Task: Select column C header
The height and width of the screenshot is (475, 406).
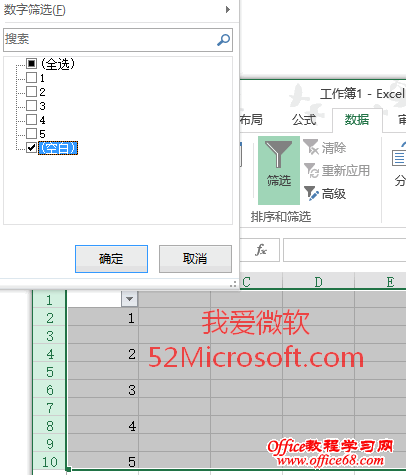Action: coord(261,282)
